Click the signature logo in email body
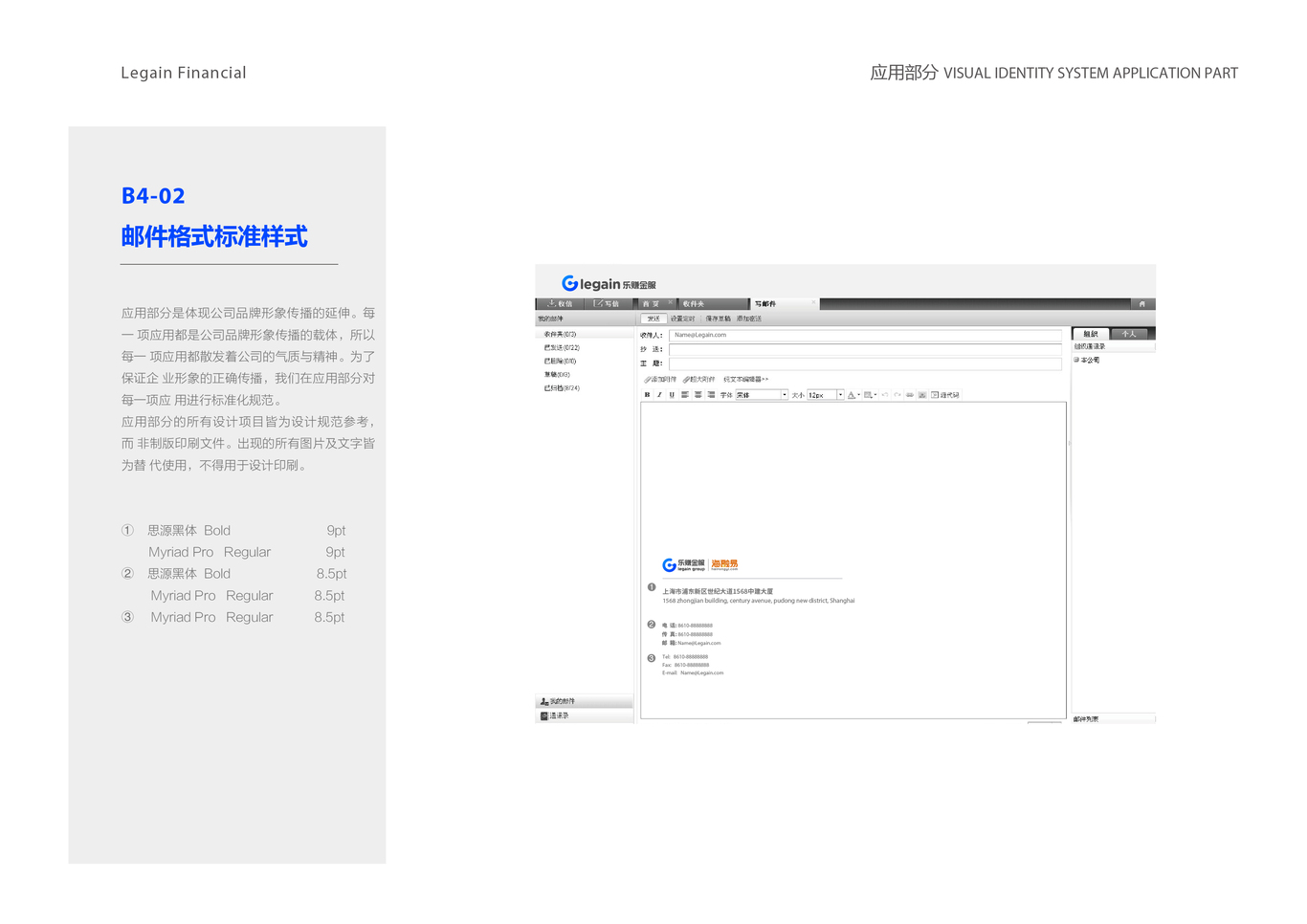The width and height of the screenshot is (1307, 924). coord(699,564)
